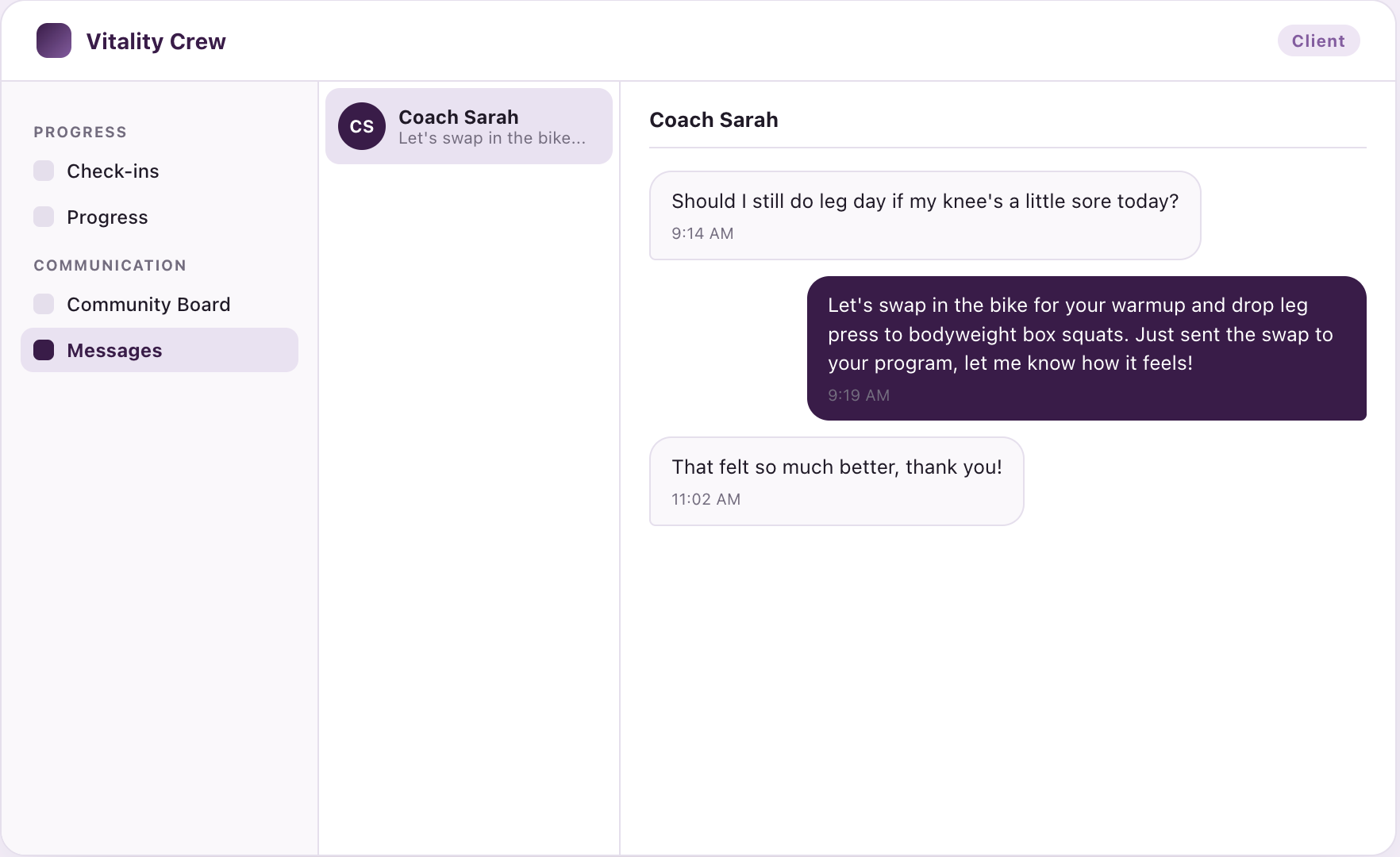Click the Client role badge

1318,40
